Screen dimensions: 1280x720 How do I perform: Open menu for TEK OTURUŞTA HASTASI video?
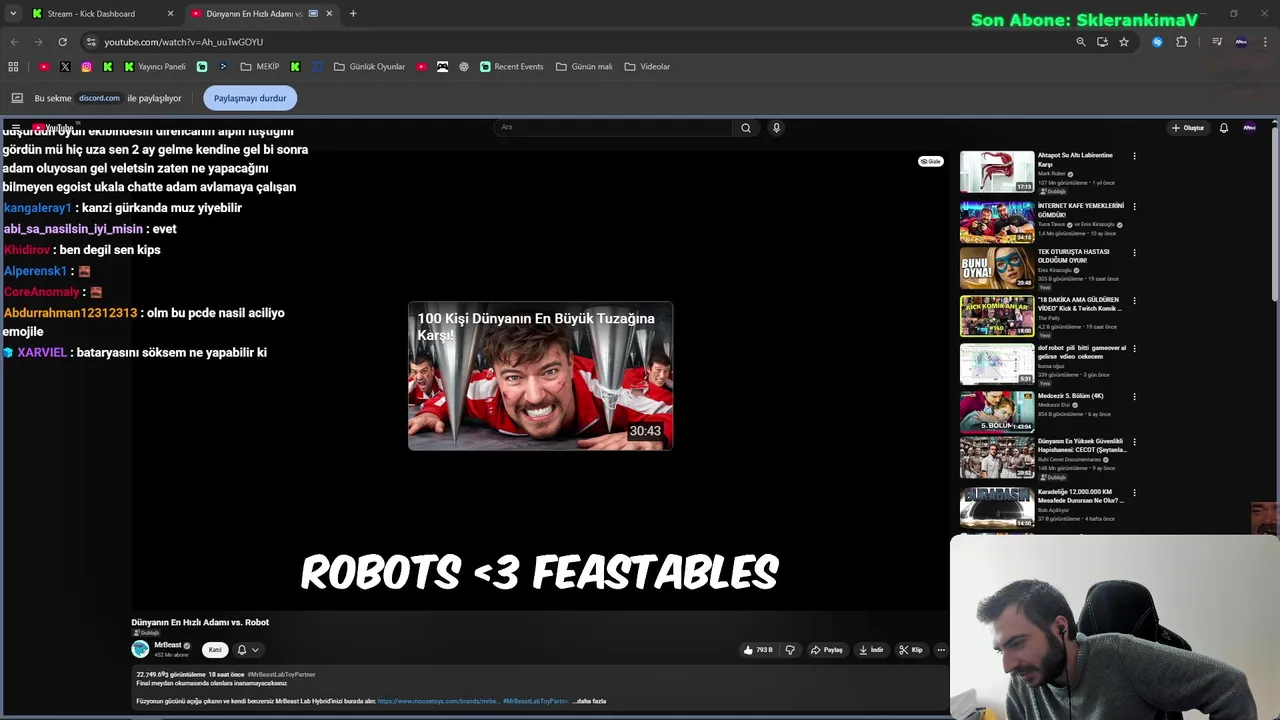click(x=1134, y=253)
